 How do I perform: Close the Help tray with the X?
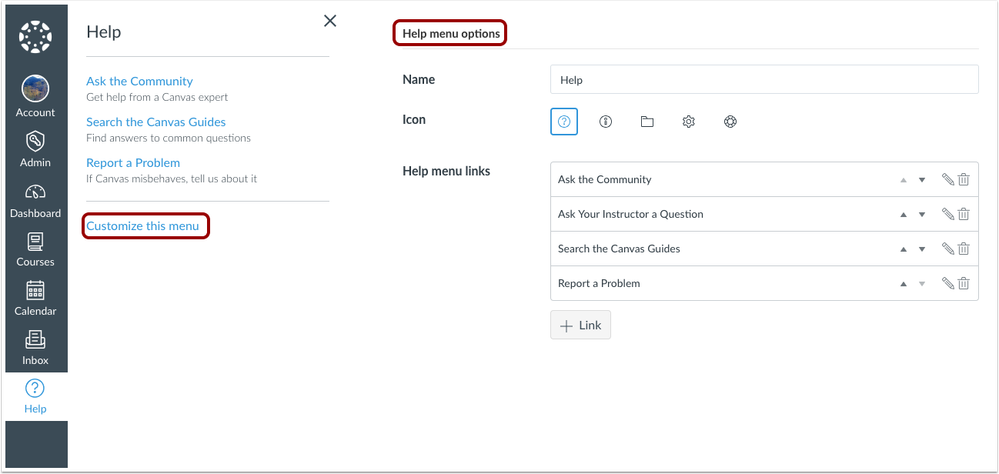[x=330, y=21]
